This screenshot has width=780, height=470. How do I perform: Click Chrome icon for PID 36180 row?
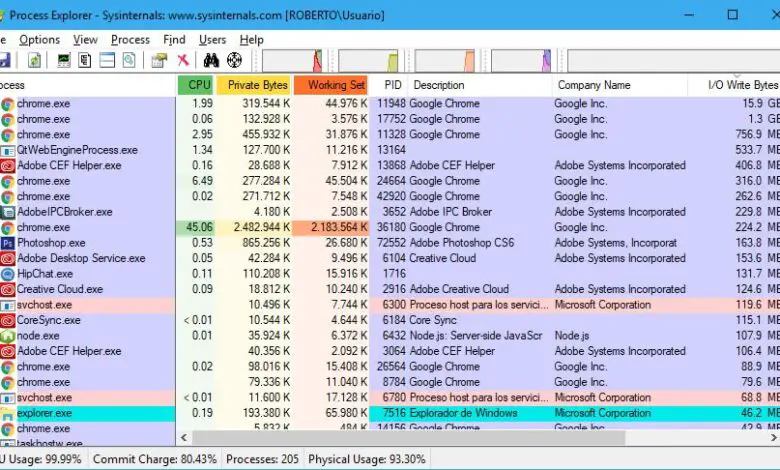tap(7, 228)
